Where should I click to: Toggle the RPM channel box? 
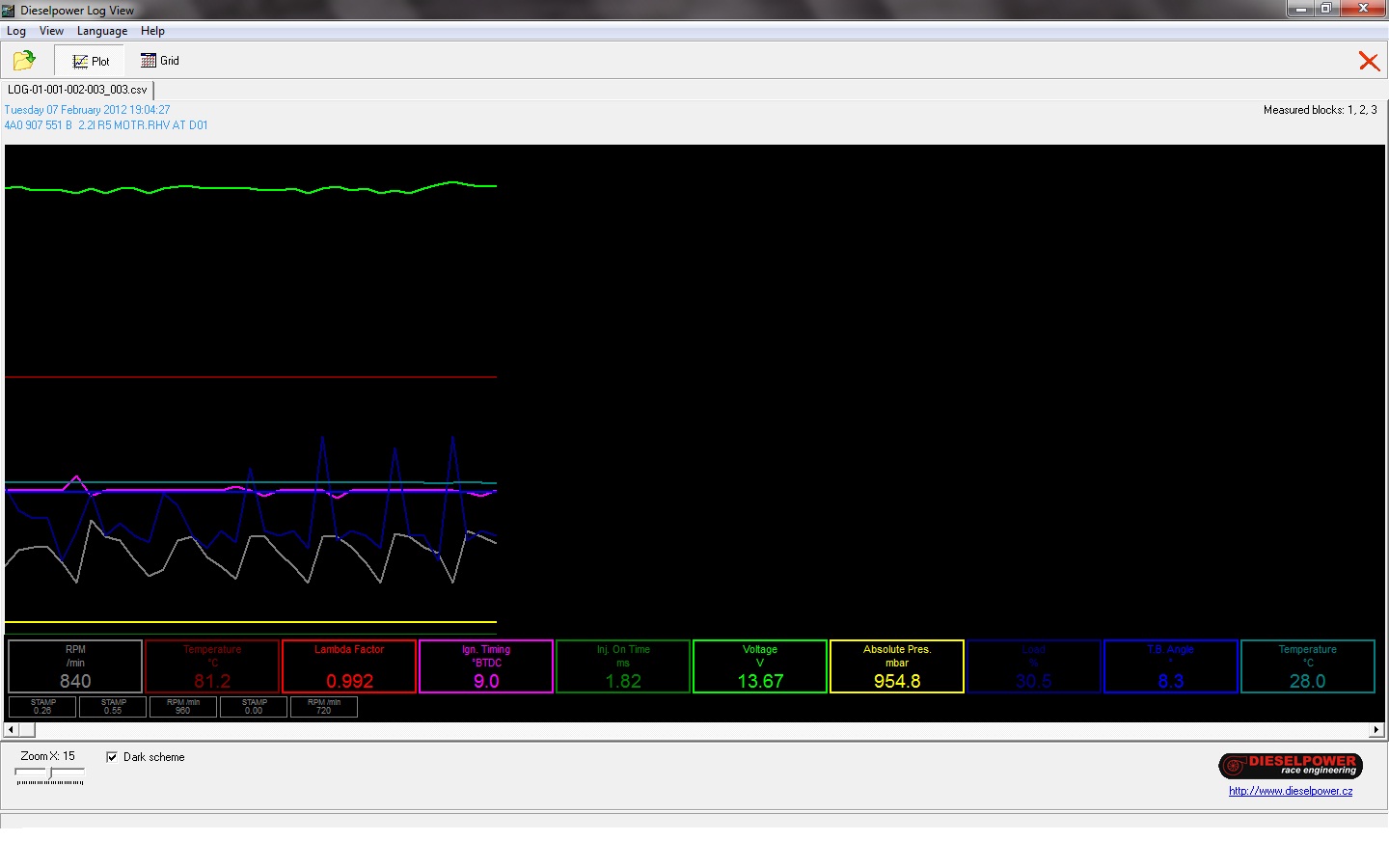click(x=75, y=666)
